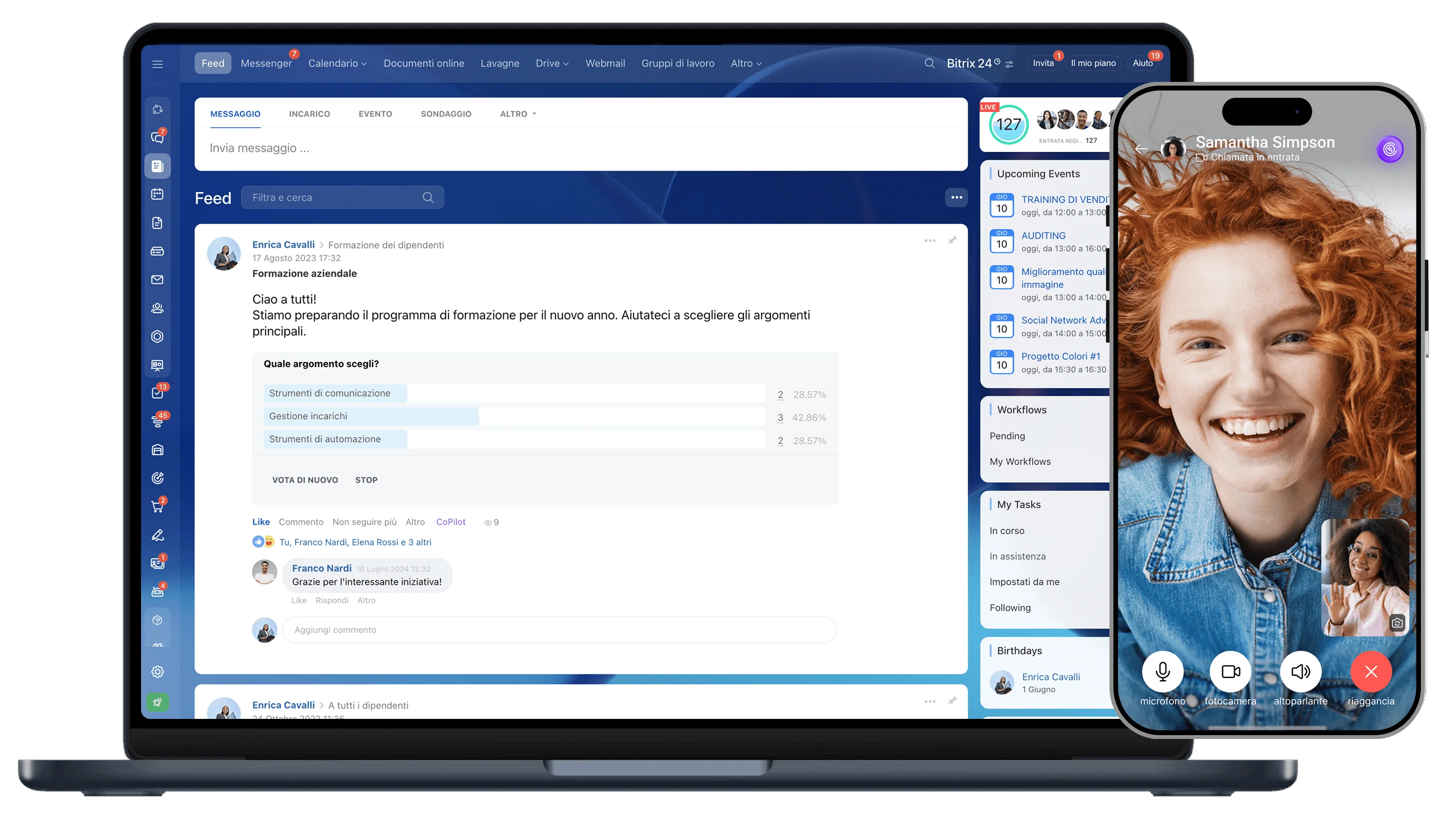Toggle the fotocamera during call
The image size is (1456, 819).
1230,672
